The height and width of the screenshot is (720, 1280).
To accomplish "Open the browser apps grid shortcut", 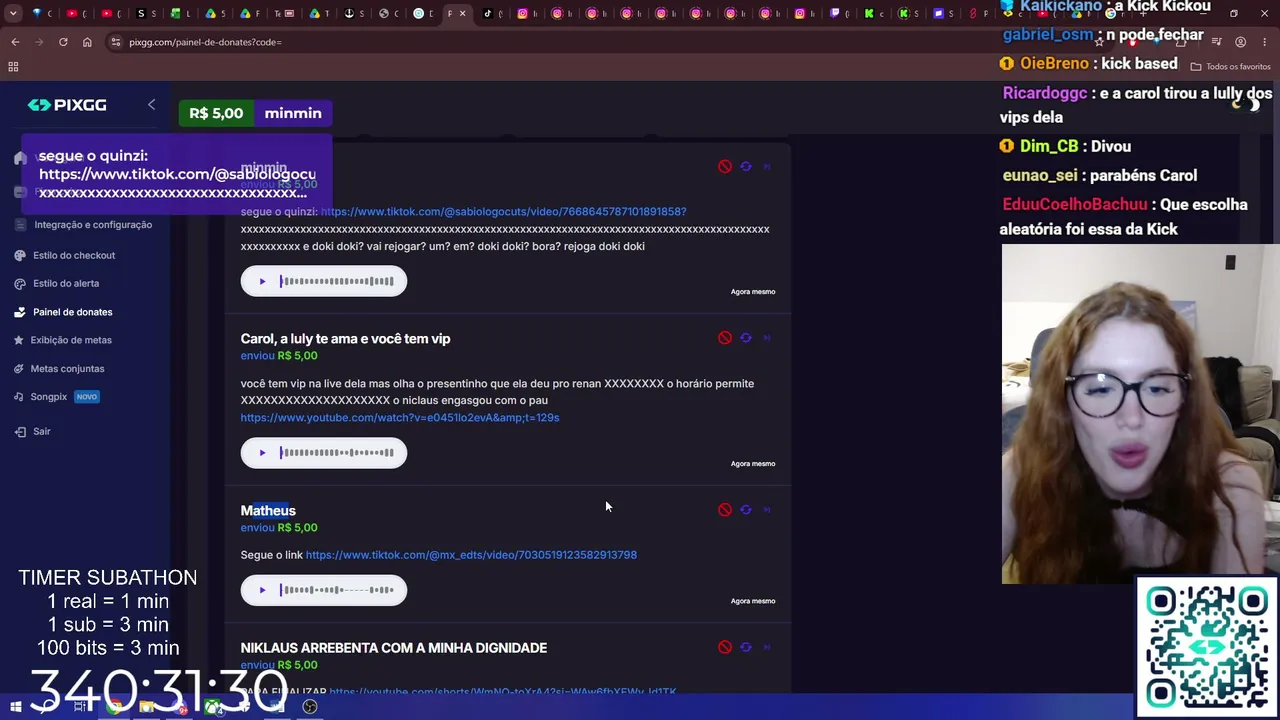I will 13,67.
